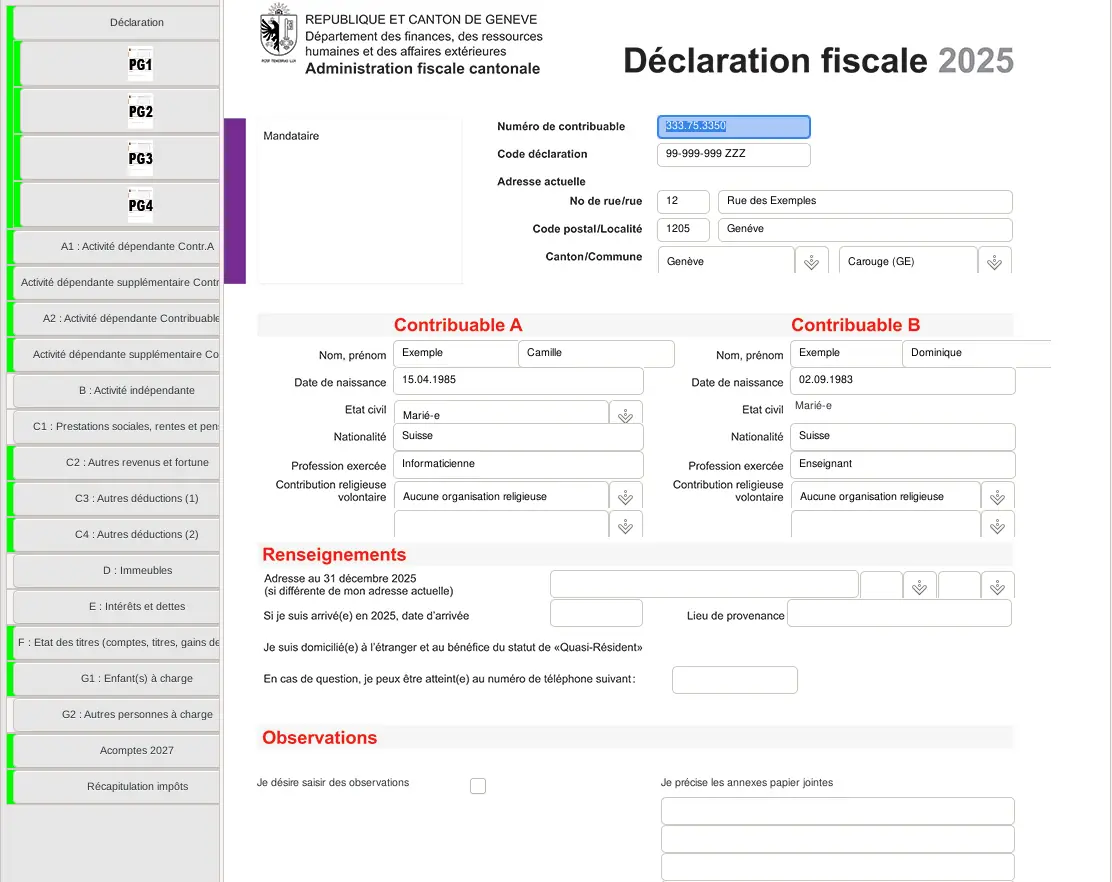Open the Canton Genève dropdown arrow

coord(811,261)
